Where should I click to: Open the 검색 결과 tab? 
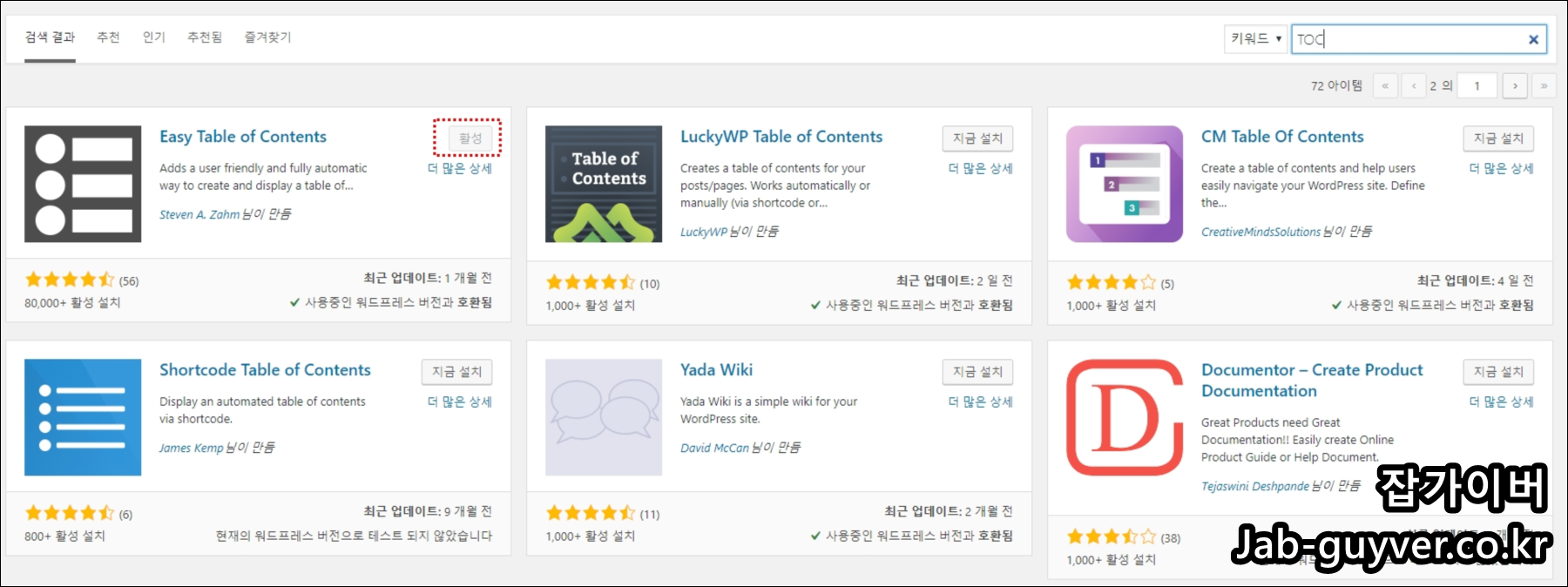50,37
